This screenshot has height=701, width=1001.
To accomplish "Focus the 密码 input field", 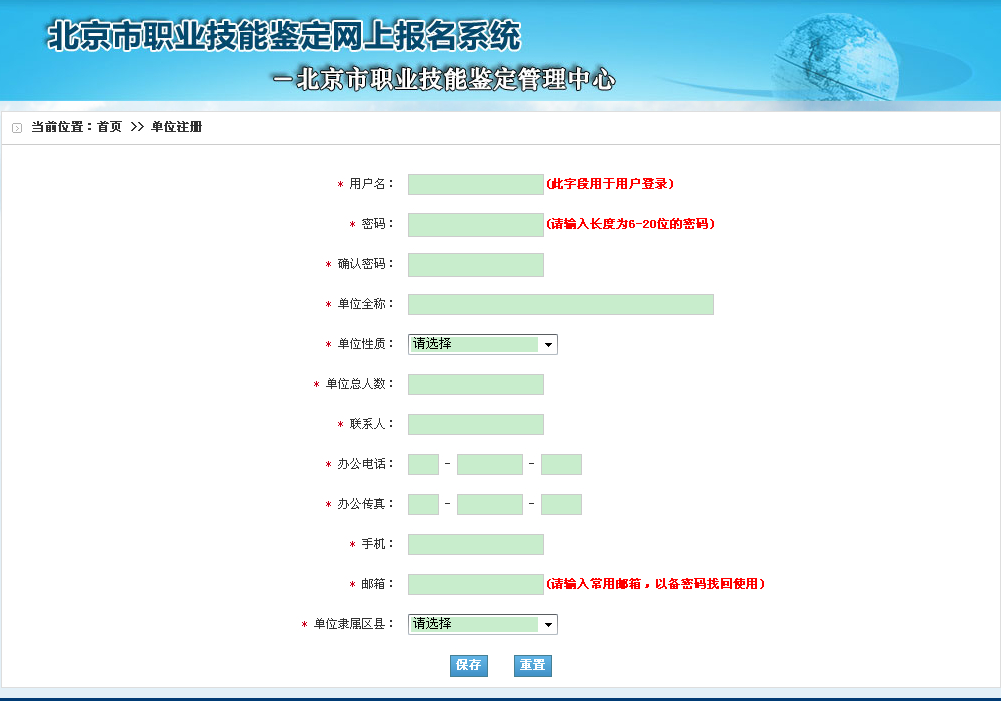I will click(476, 225).
